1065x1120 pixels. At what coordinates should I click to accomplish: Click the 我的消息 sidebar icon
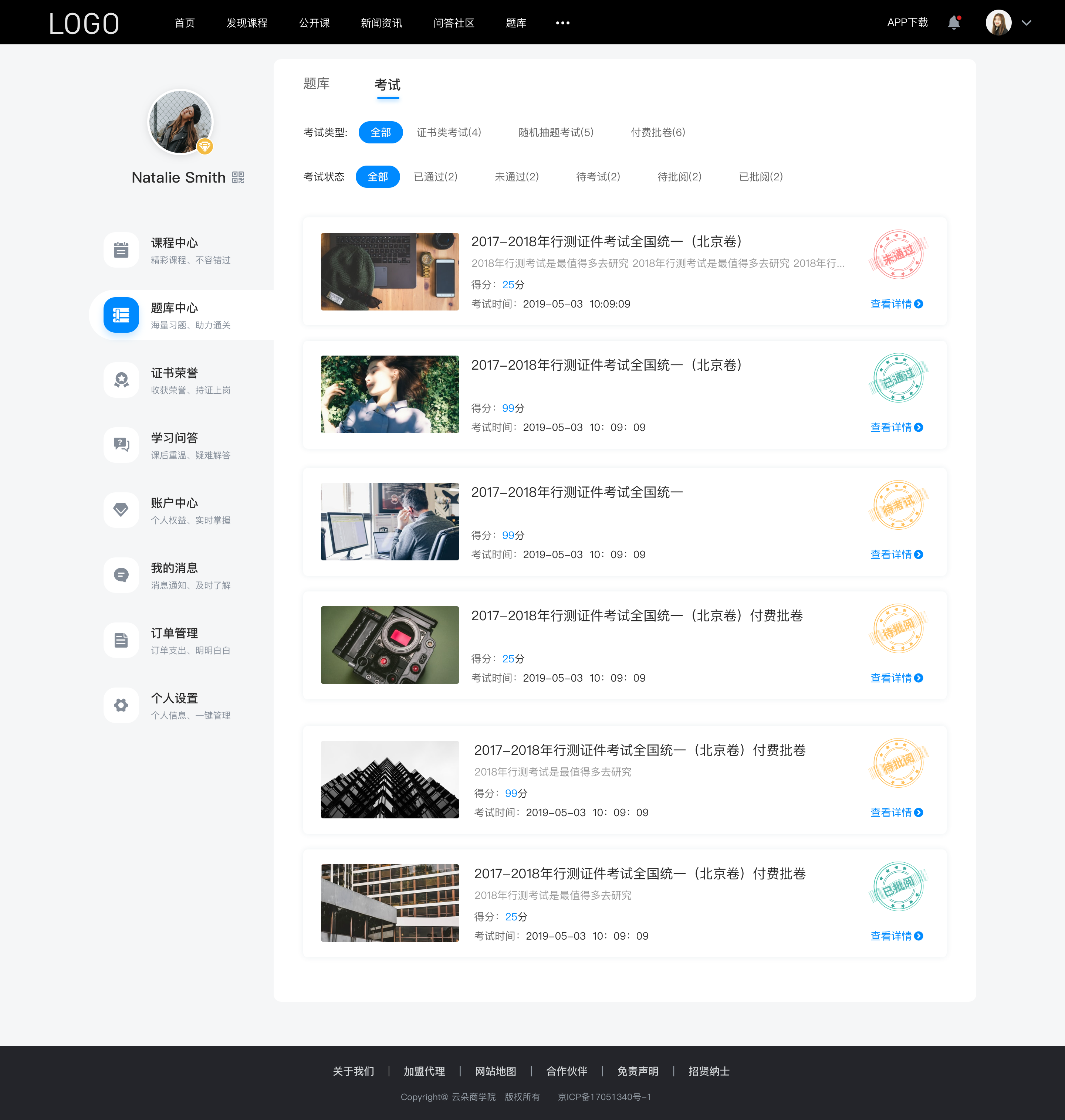tap(120, 575)
